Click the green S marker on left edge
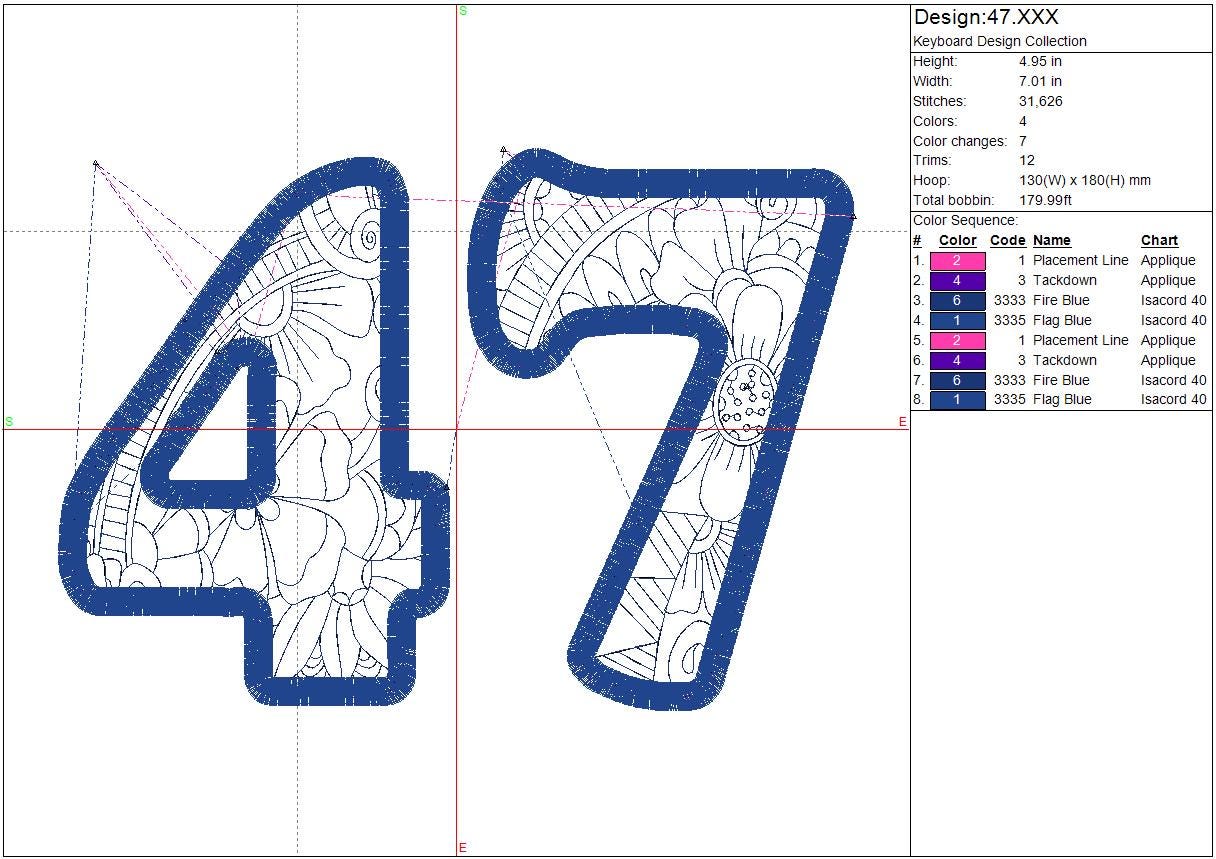1216x859 pixels. 9,422
